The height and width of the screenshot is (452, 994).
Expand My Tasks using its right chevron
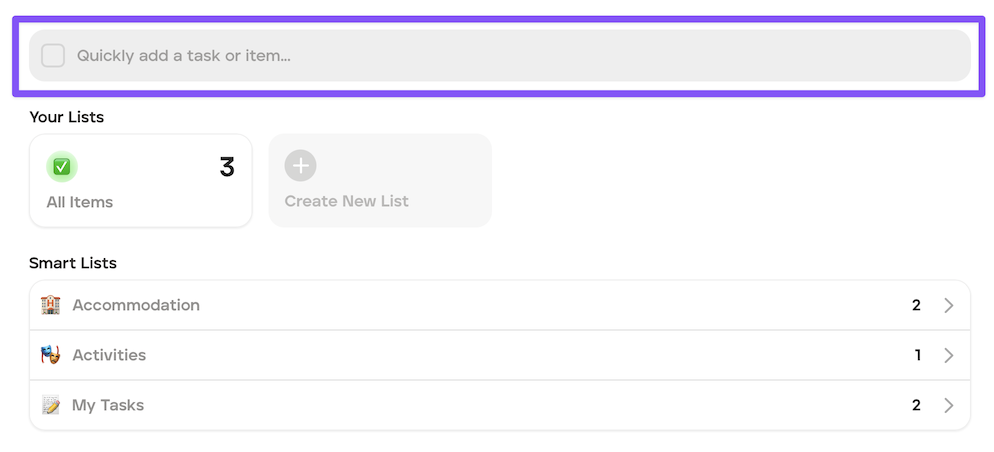click(x=948, y=406)
